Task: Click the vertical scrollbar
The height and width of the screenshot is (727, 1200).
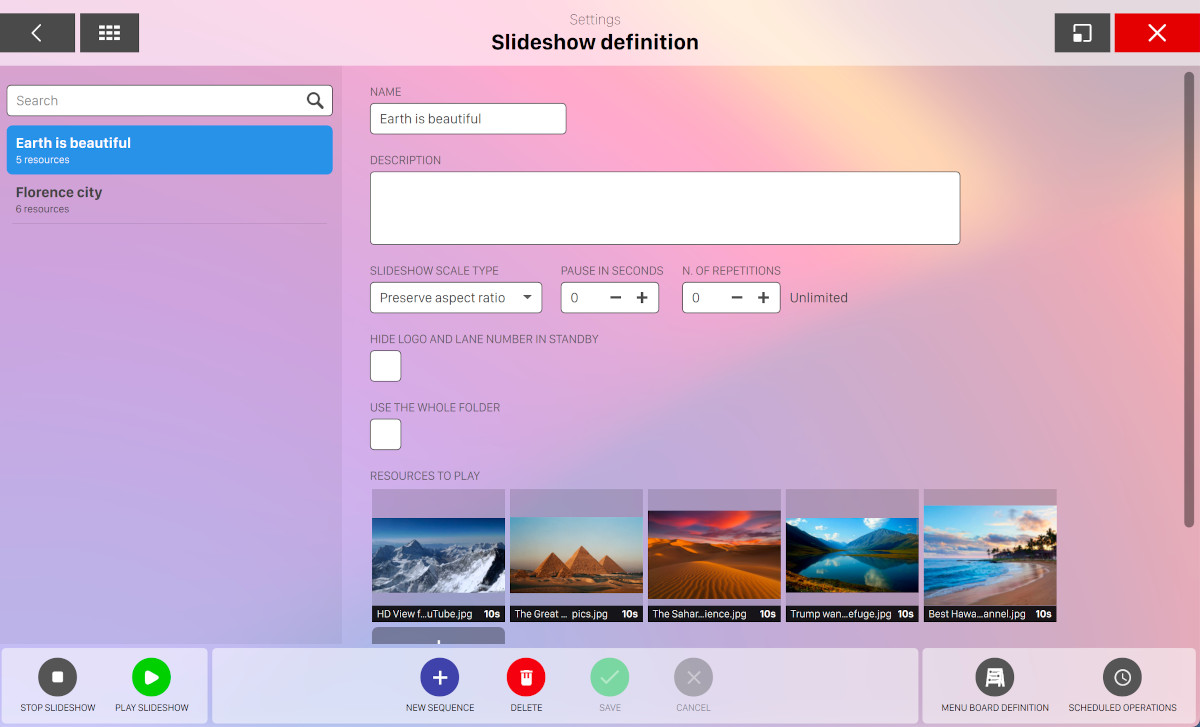Action: point(1189,300)
